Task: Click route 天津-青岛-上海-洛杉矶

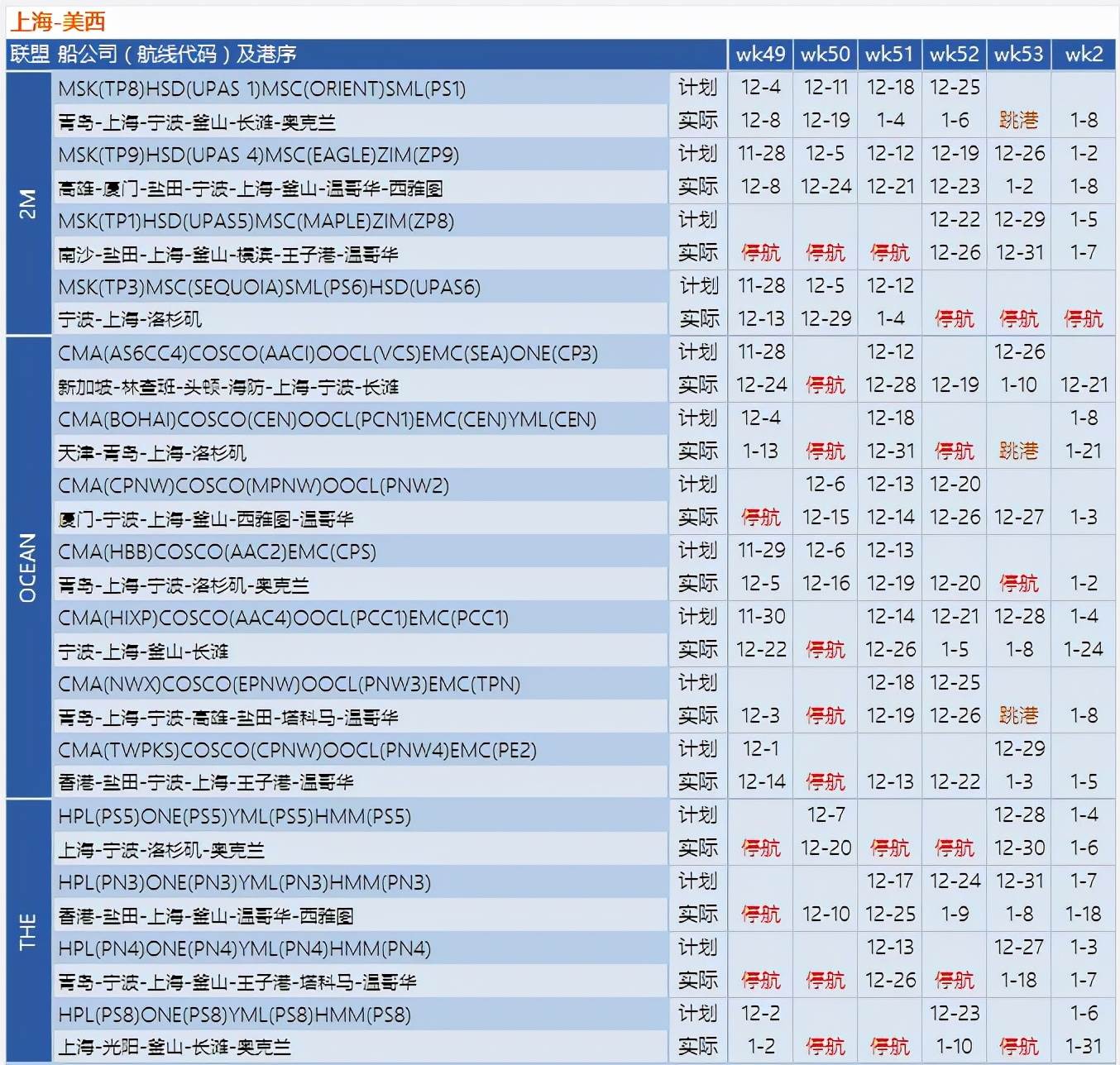Action: pyautogui.click(x=152, y=453)
